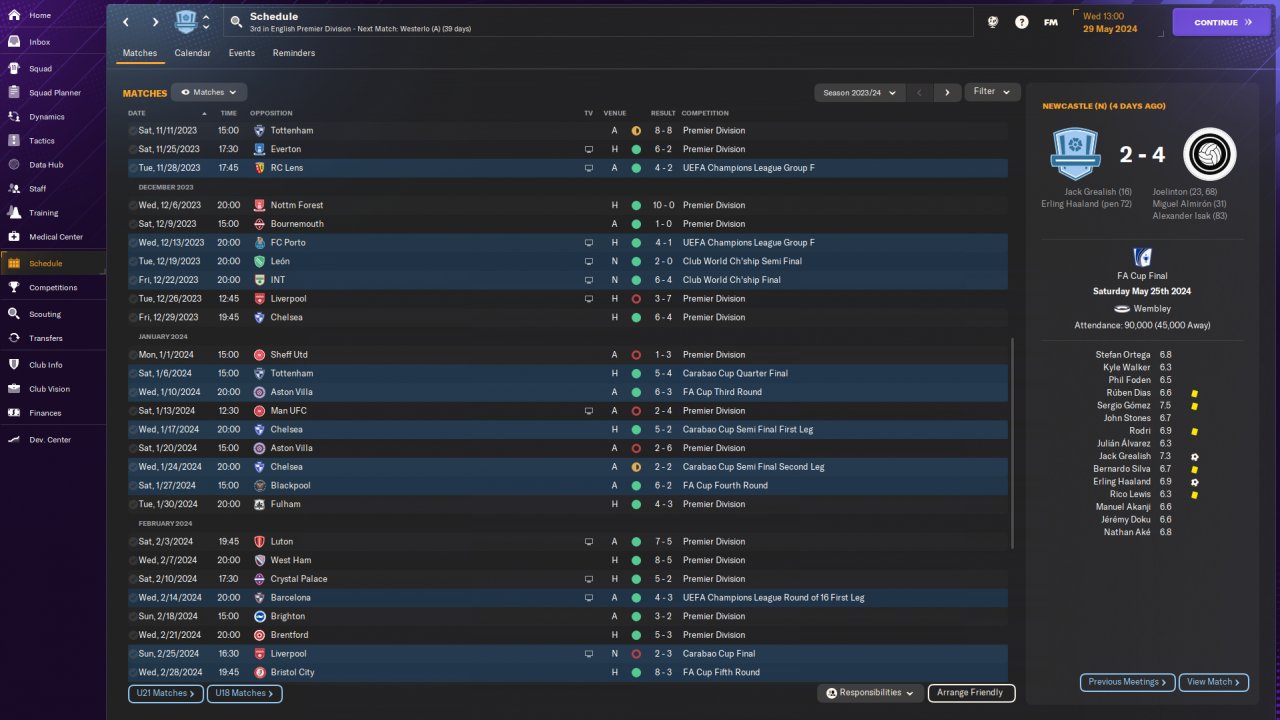Screen dimensions: 1280x720
Task: Open the Inbox sidebar icon
Action: point(14,42)
